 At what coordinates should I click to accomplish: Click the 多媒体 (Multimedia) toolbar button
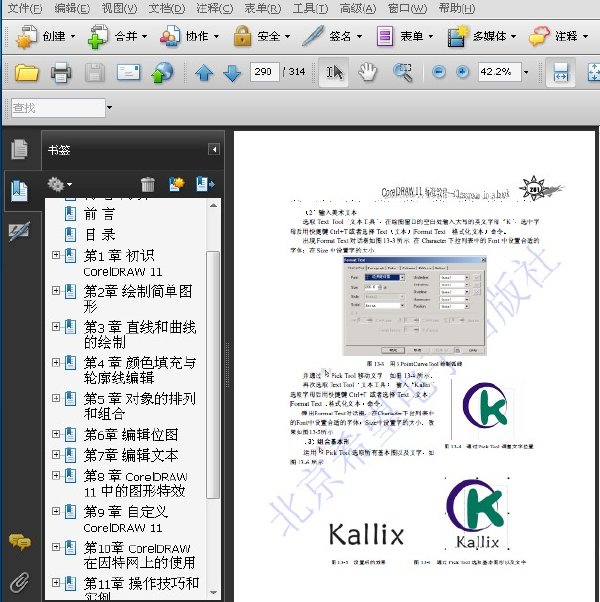coord(482,36)
